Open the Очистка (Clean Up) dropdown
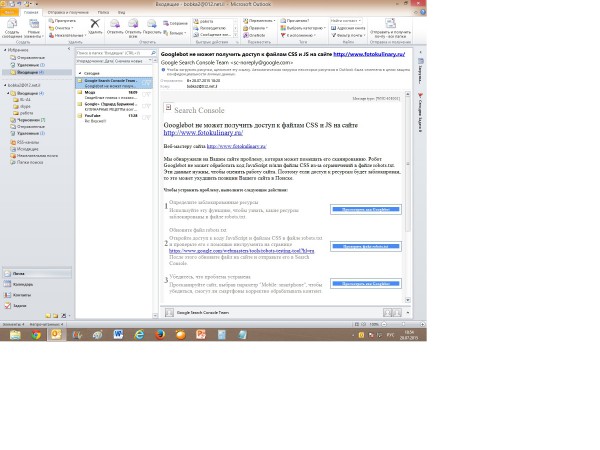The width and height of the screenshot is (600, 450). (61, 28)
